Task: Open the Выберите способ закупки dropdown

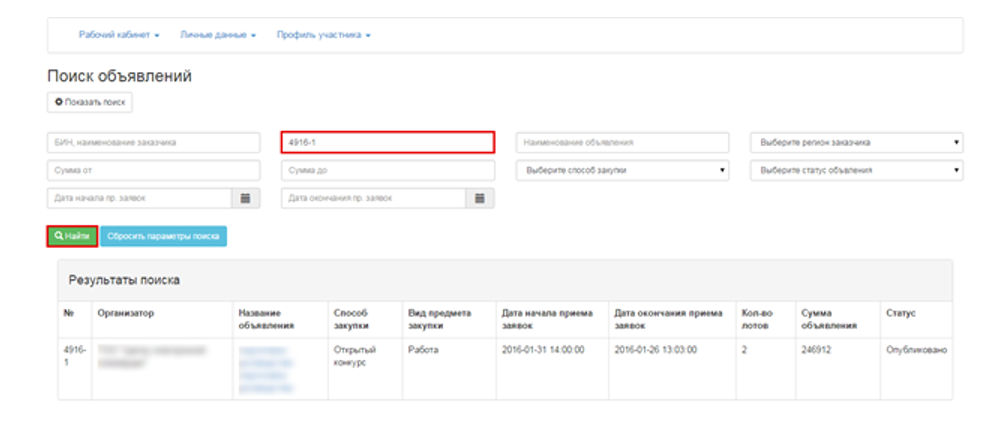Action: click(x=622, y=171)
